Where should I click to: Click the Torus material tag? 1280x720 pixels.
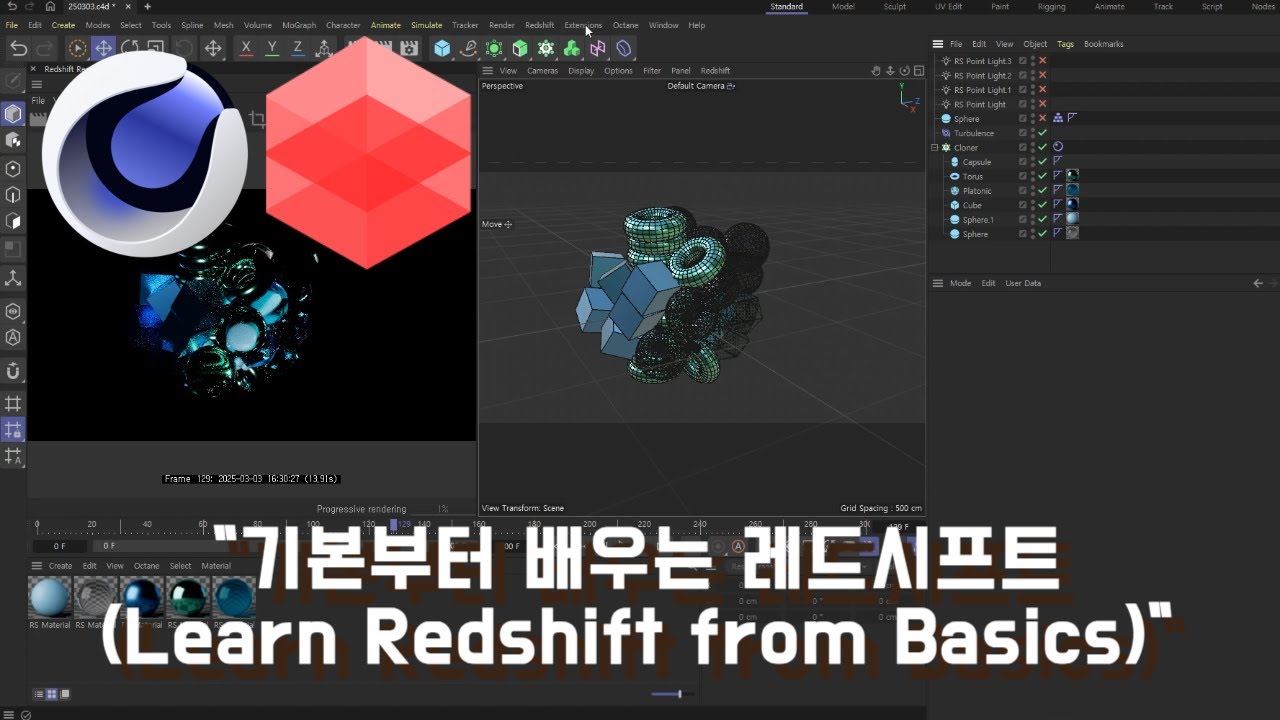coord(1072,176)
